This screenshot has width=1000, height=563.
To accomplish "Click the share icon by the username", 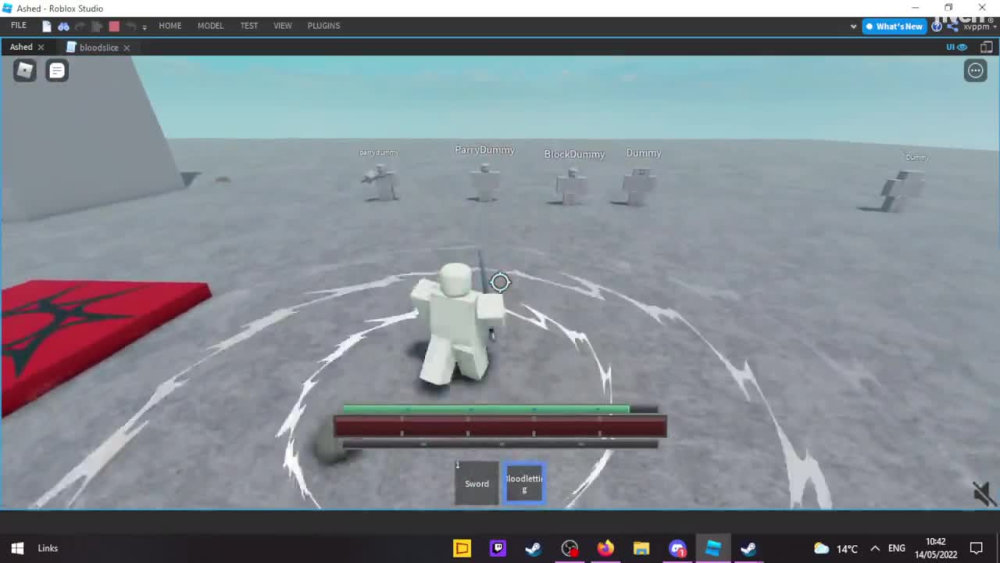I will (952, 27).
